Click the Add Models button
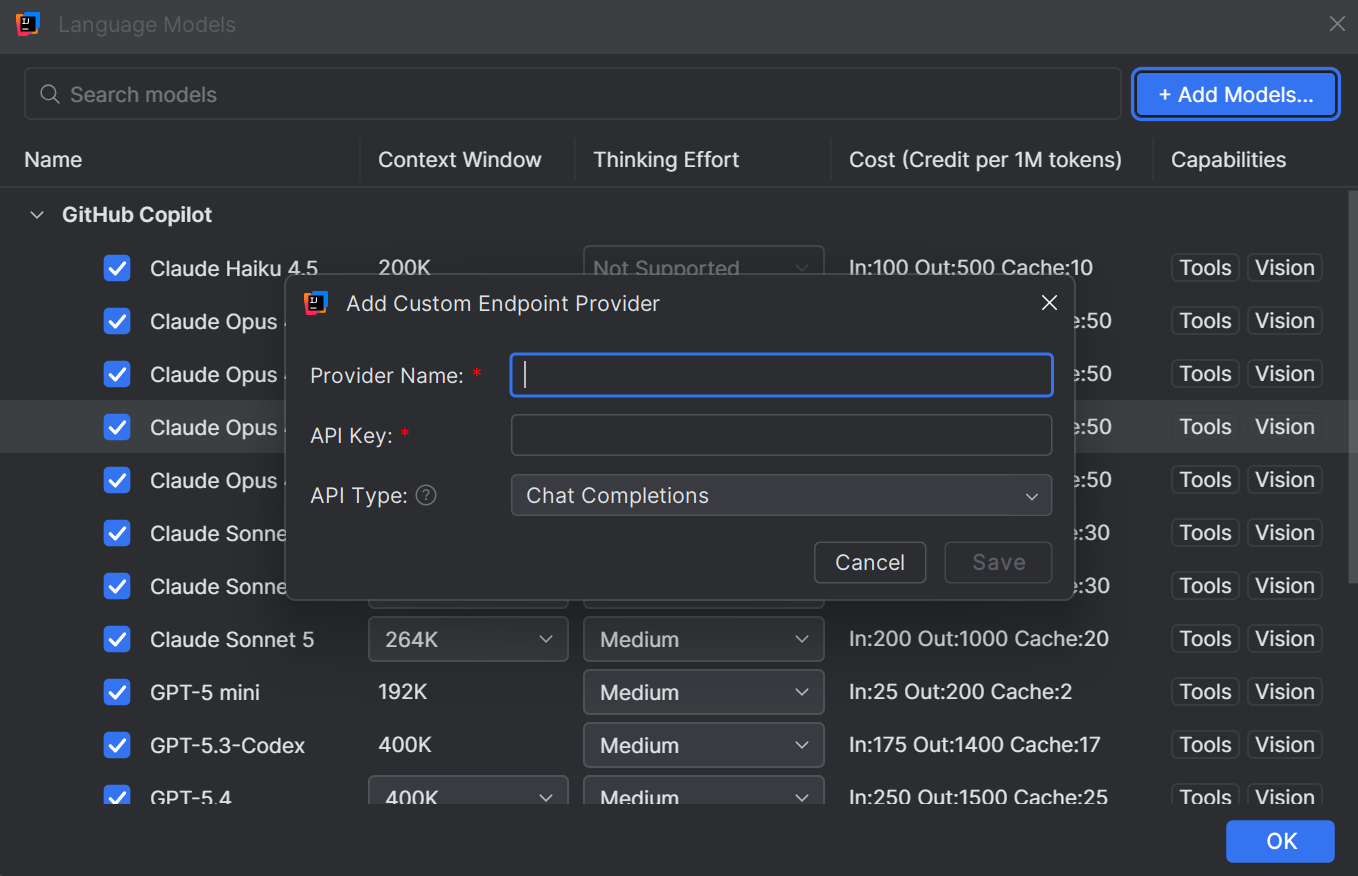This screenshot has width=1358, height=876. tap(1236, 95)
